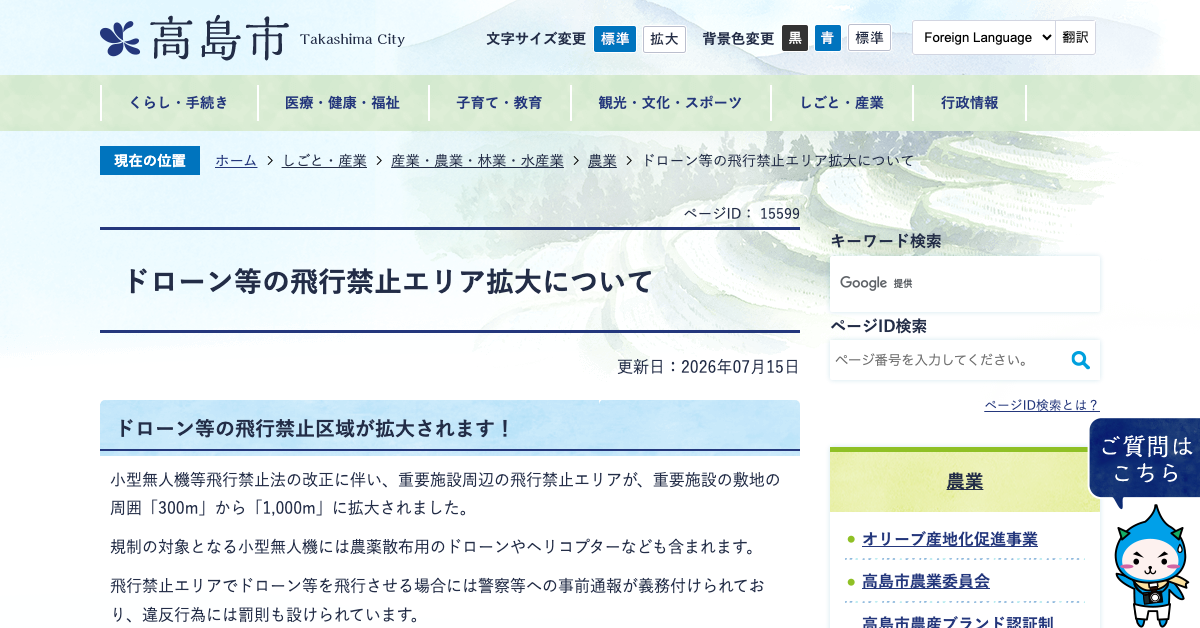Open the 農業 sidebar heading link
This screenshot has height=628, width=1200.
pos(965,482)
